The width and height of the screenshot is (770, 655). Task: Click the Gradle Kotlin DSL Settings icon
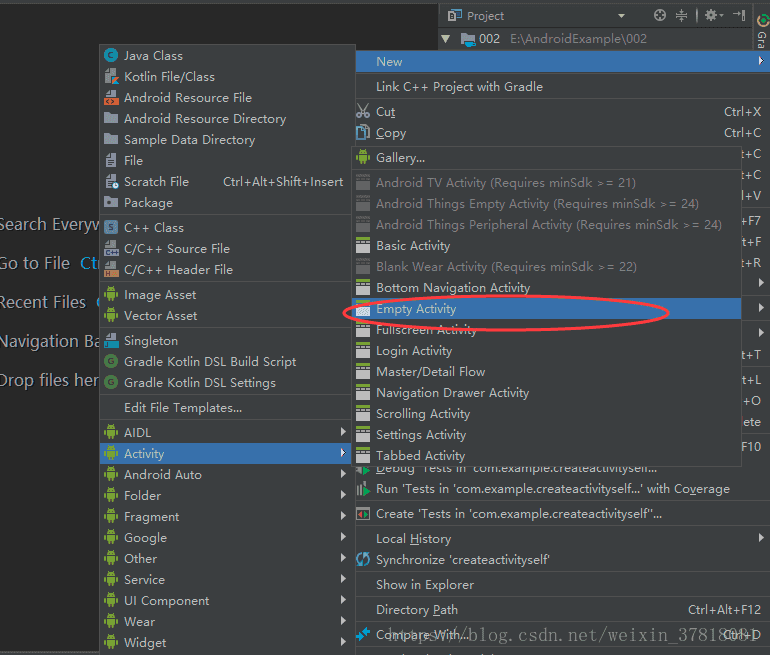111,382
